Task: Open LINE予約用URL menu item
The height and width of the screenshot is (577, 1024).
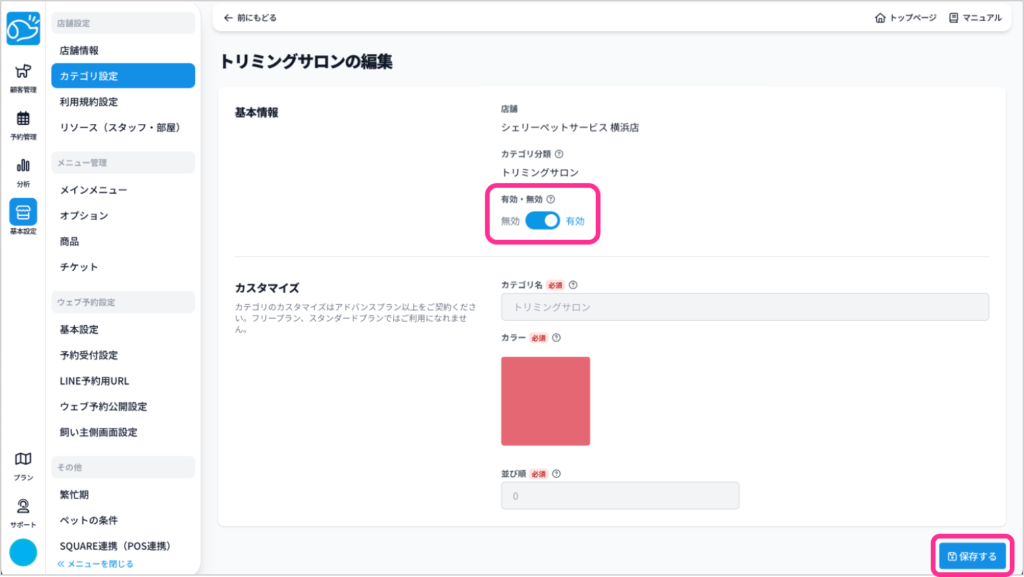Action: (x=94, y=381)
